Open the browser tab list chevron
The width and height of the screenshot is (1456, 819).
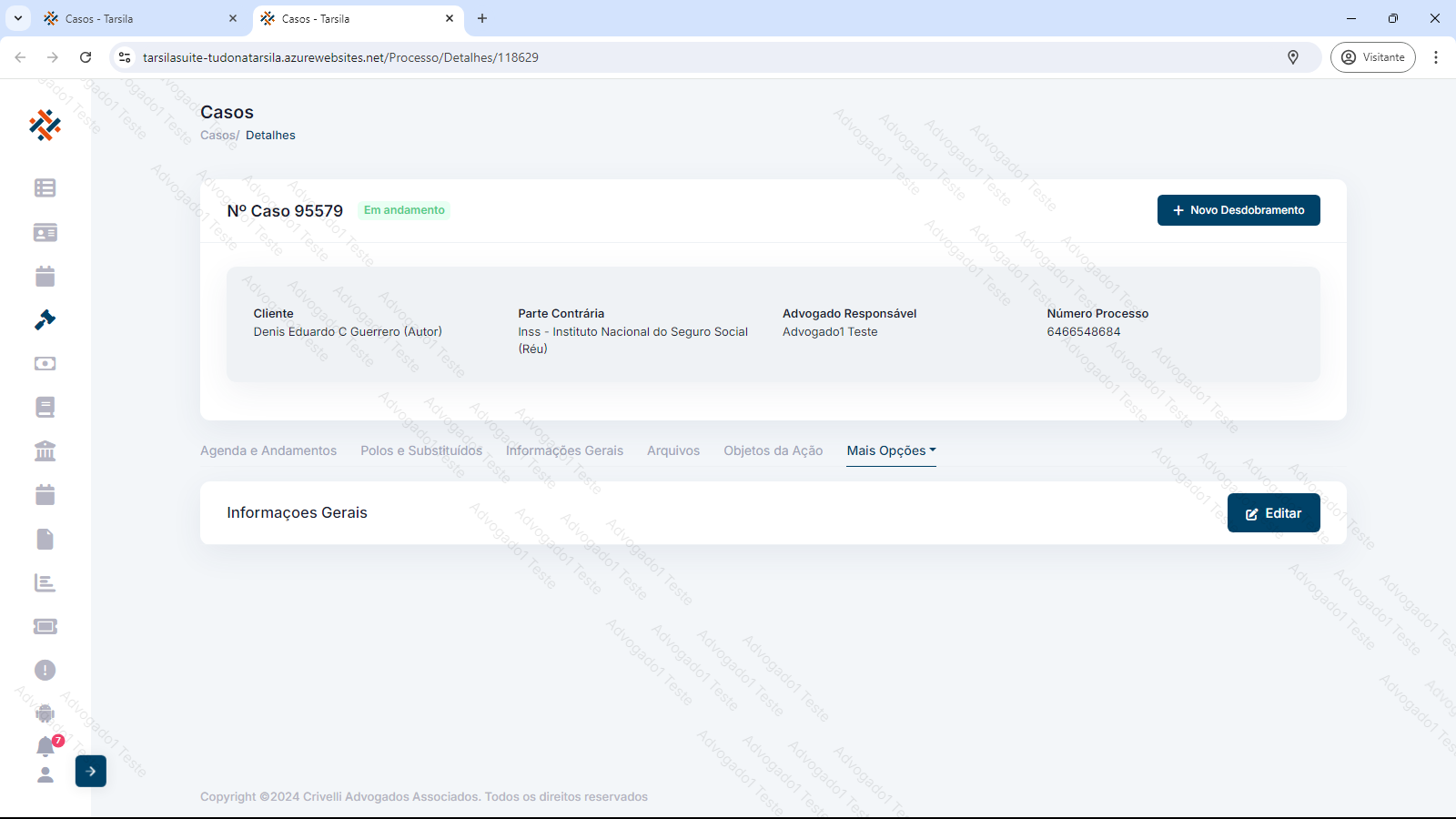[x=18, y=18]
